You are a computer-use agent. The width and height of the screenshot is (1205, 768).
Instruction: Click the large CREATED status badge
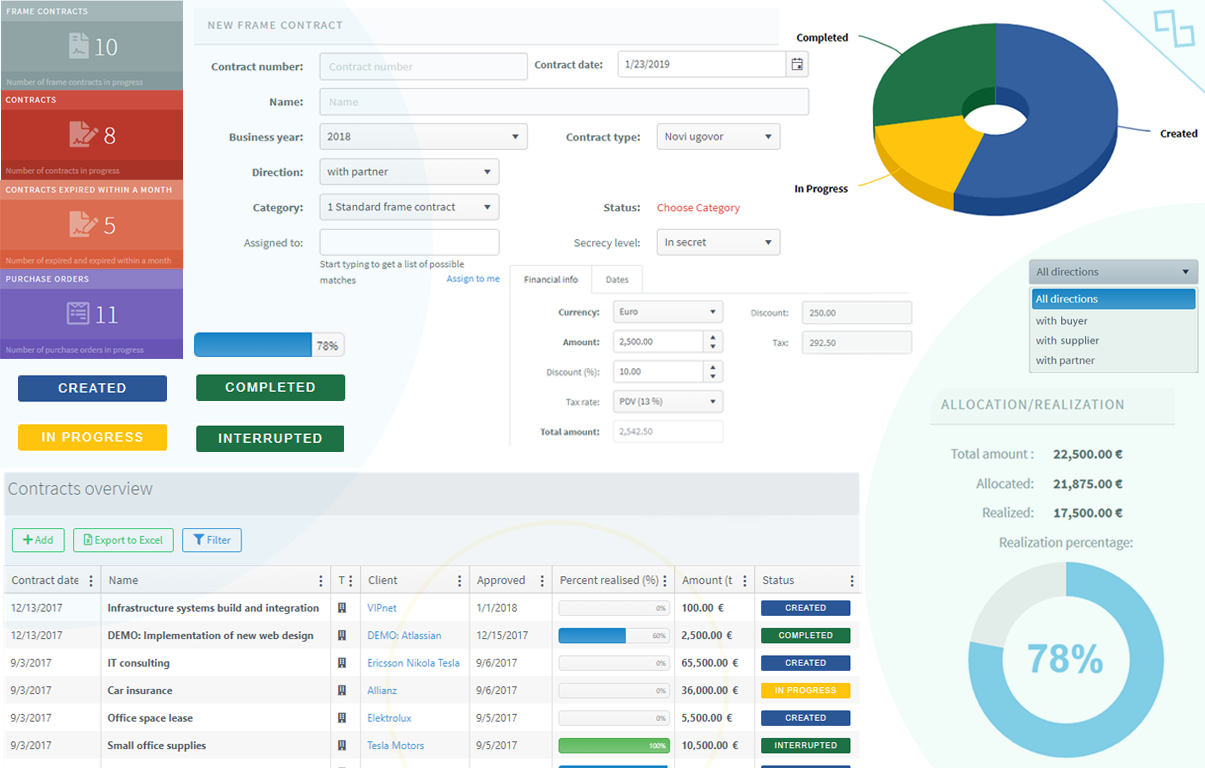pyautogui.click(x=92, y=388)
